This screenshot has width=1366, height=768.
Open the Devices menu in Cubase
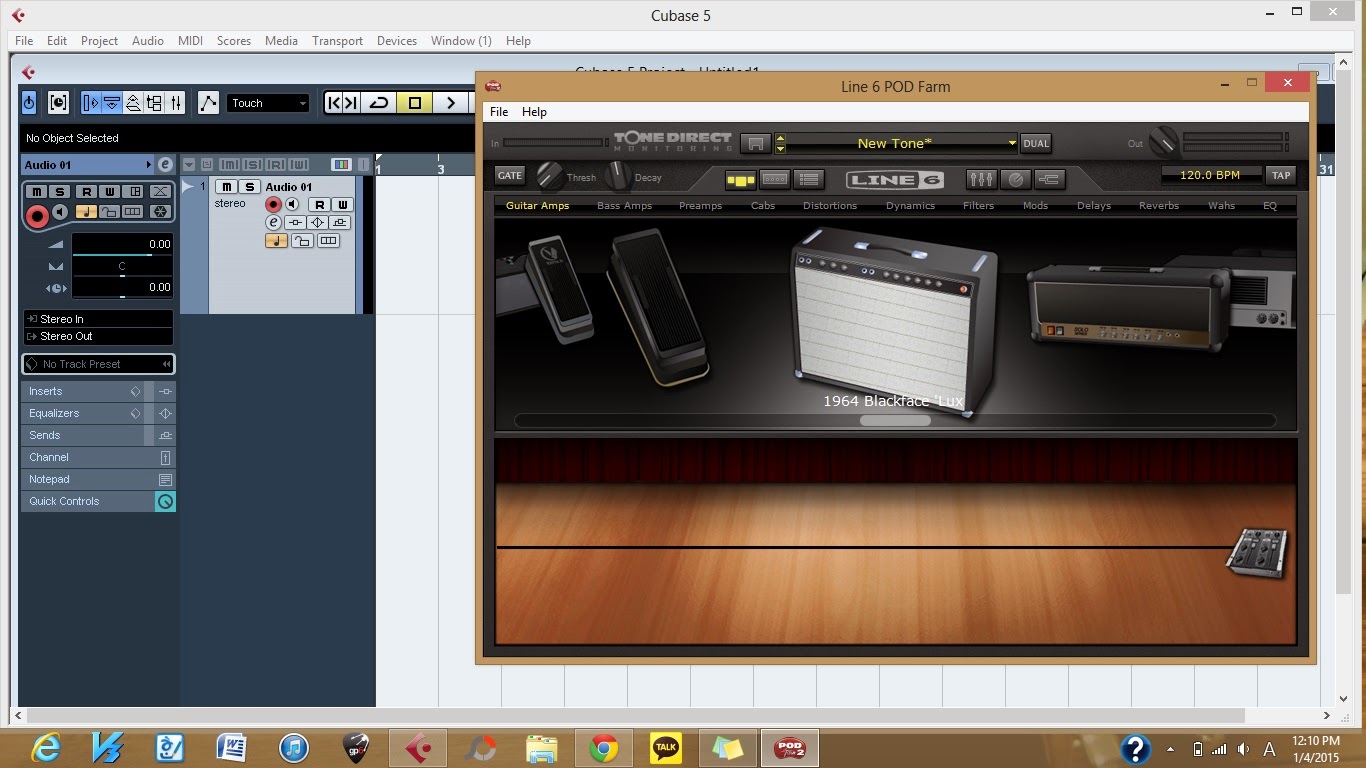pyautogui.click(x=396, y=41)
